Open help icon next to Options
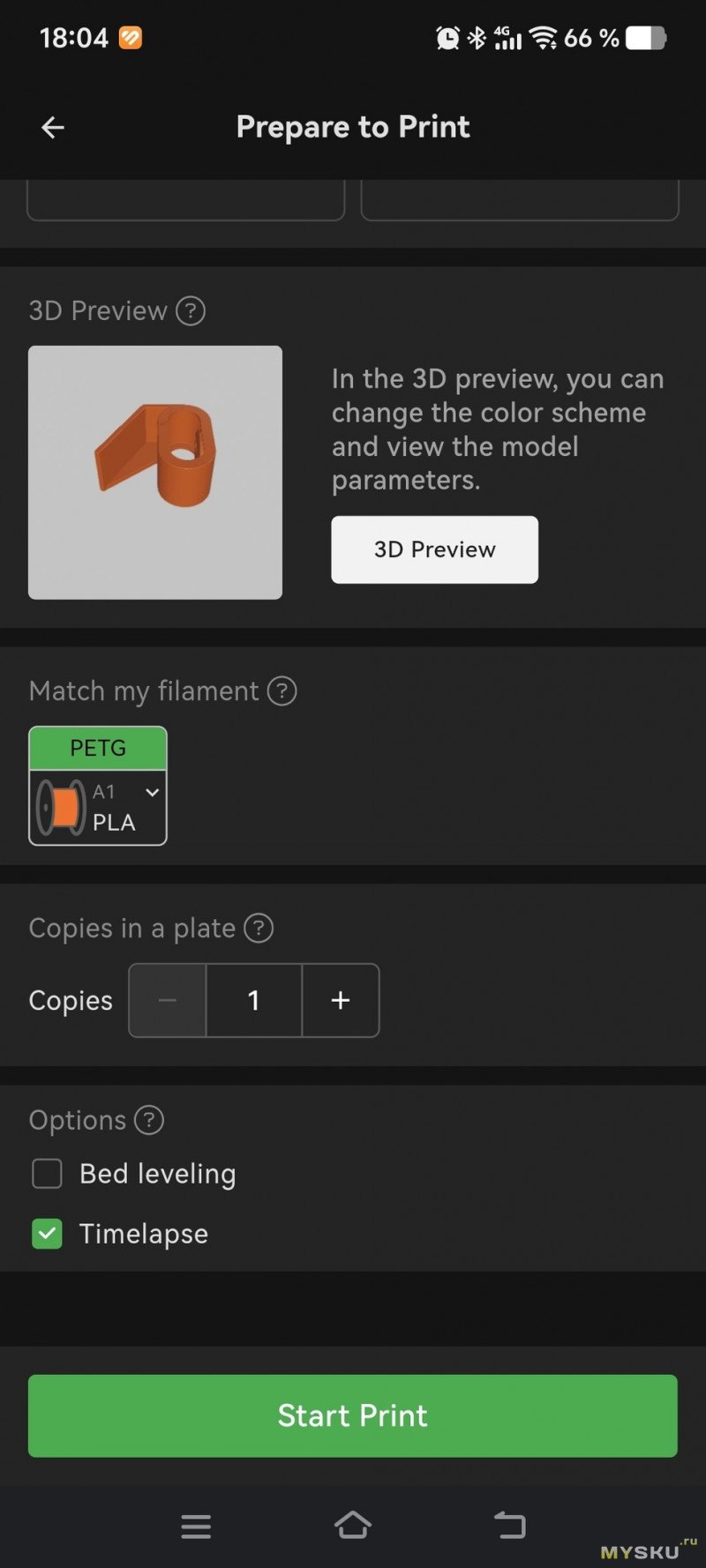 click(x=149, y=1120)
